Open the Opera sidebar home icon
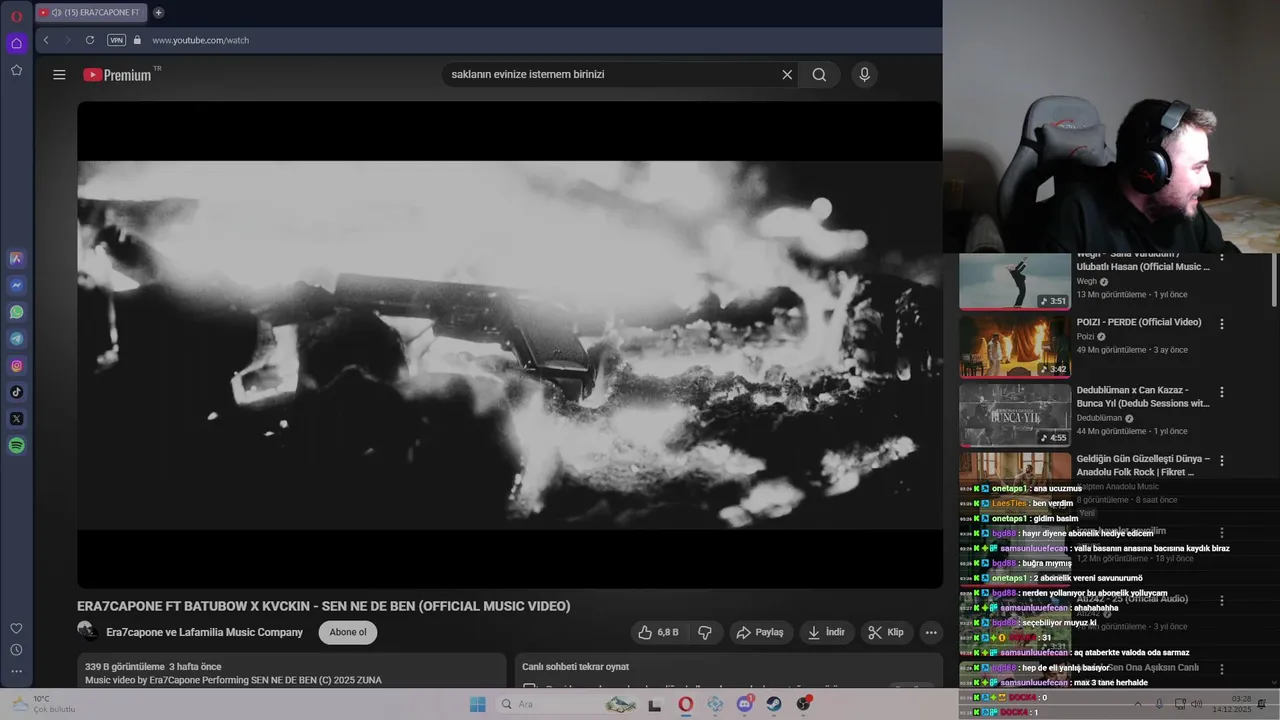Image resolution: width=1280 pixels, height=720 pixels. [16, 43]
